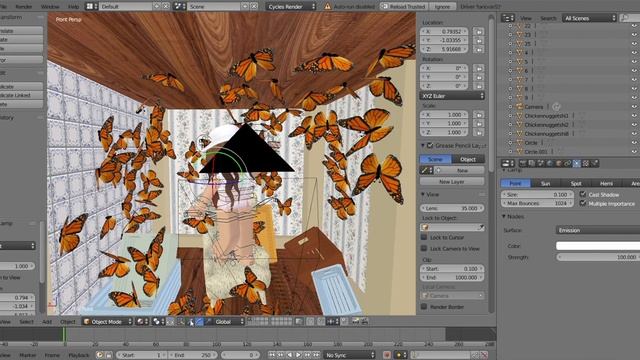Adjust the lamp Size slider 0.100
640x360 pixels.
pyautogui.click(x=537, y=194)
